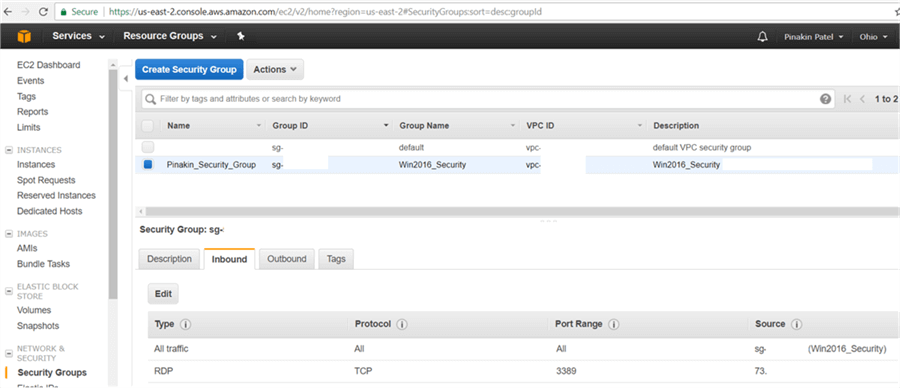Click the filter help question icon

tap(825, 99)
